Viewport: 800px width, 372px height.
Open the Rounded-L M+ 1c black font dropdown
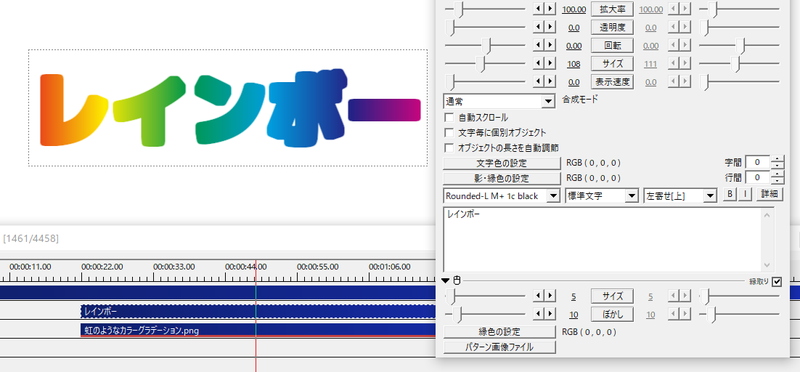tap(502, 196)
